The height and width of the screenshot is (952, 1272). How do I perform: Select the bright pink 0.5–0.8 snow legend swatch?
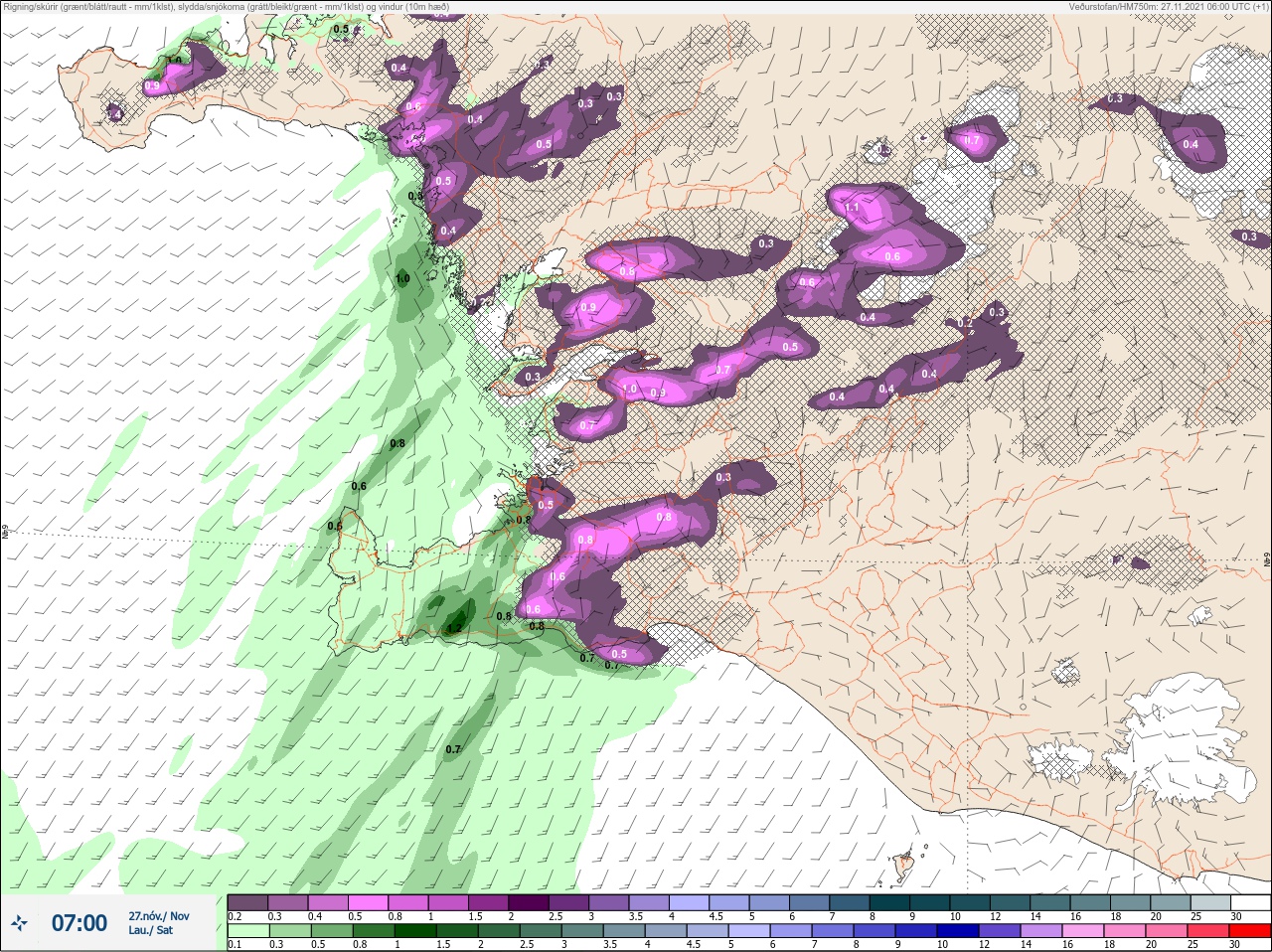pos(370,902)
